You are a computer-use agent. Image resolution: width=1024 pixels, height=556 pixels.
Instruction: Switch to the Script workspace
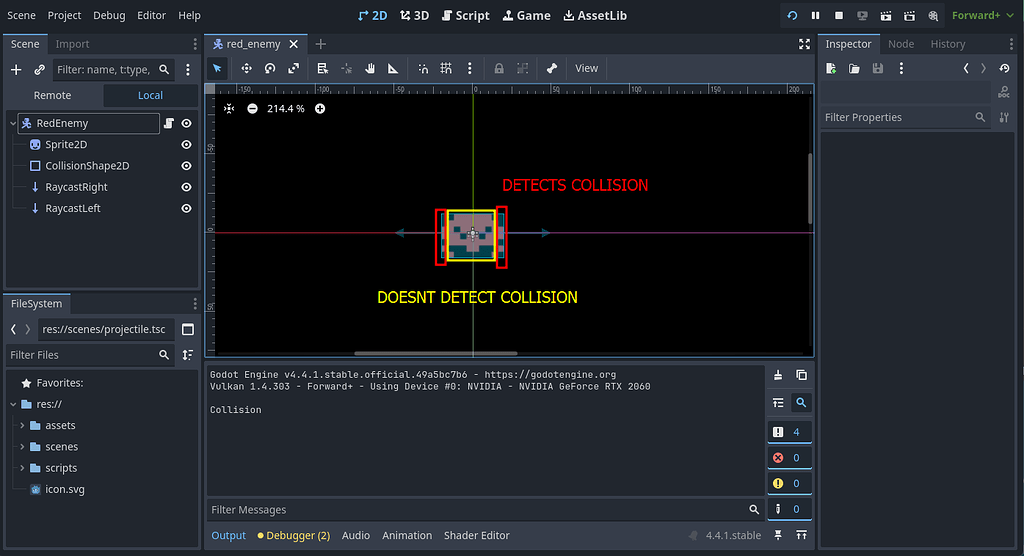(x=466, y=15)
